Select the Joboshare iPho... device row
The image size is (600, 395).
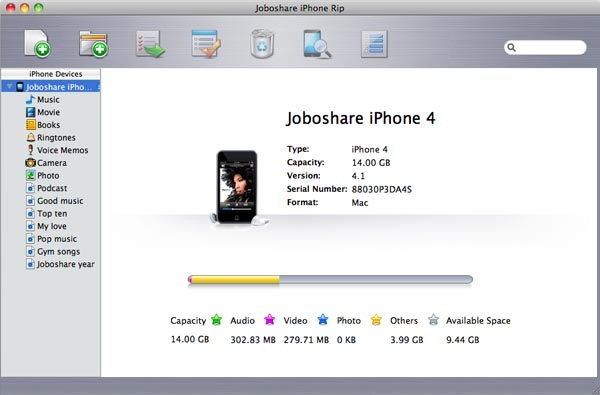pos(51,87)
